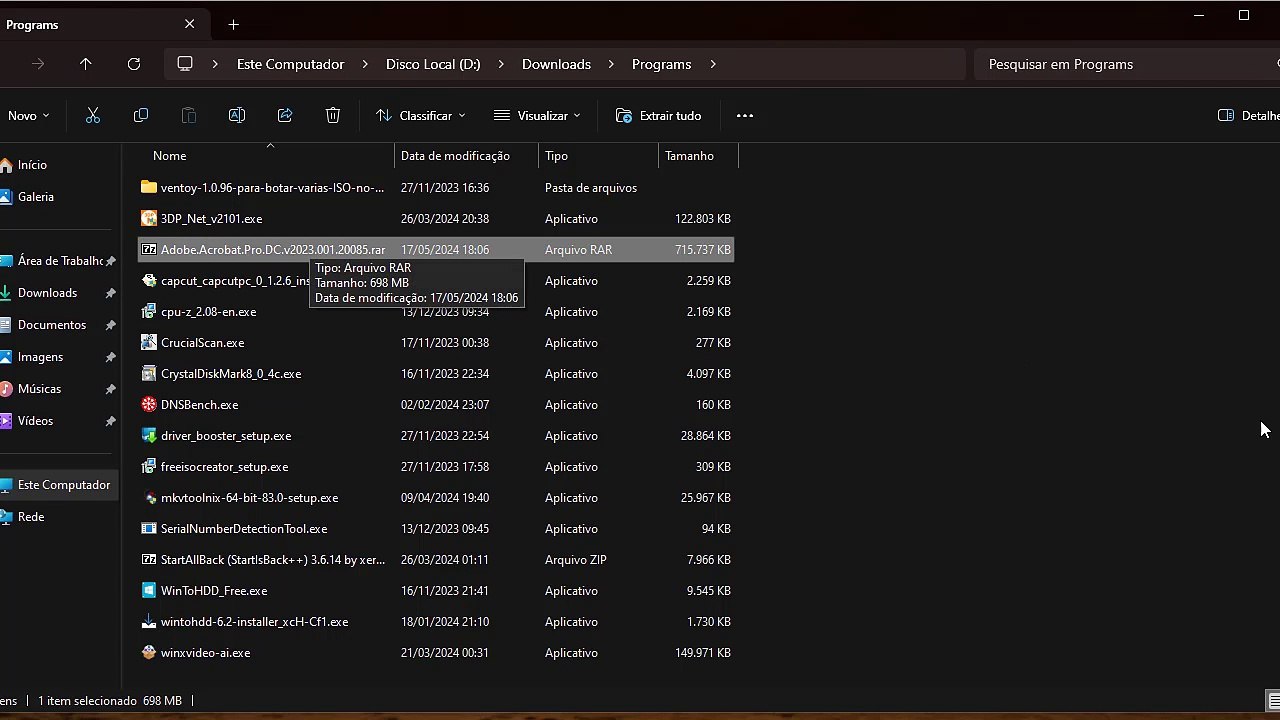Switch to details view icon in status bar
This screenshot has height=720, width=1280.
pos(1273,700)
